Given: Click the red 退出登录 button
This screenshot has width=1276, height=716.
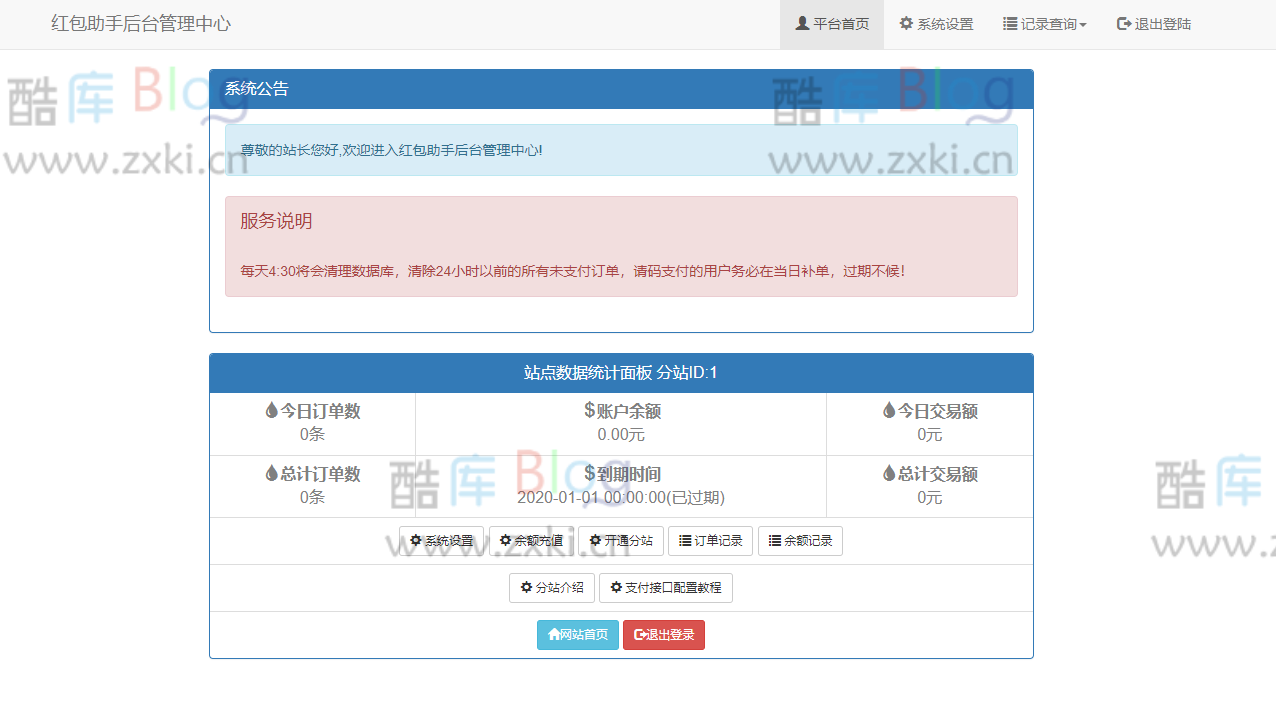Looking at the screenshot, I should click(x=664, y=635).
